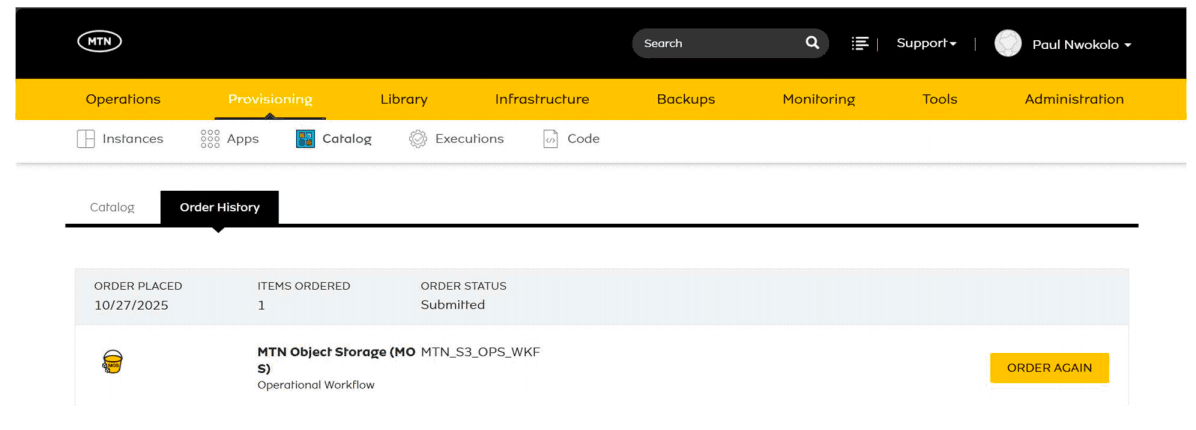Open the Library menu

coord(403,99)
